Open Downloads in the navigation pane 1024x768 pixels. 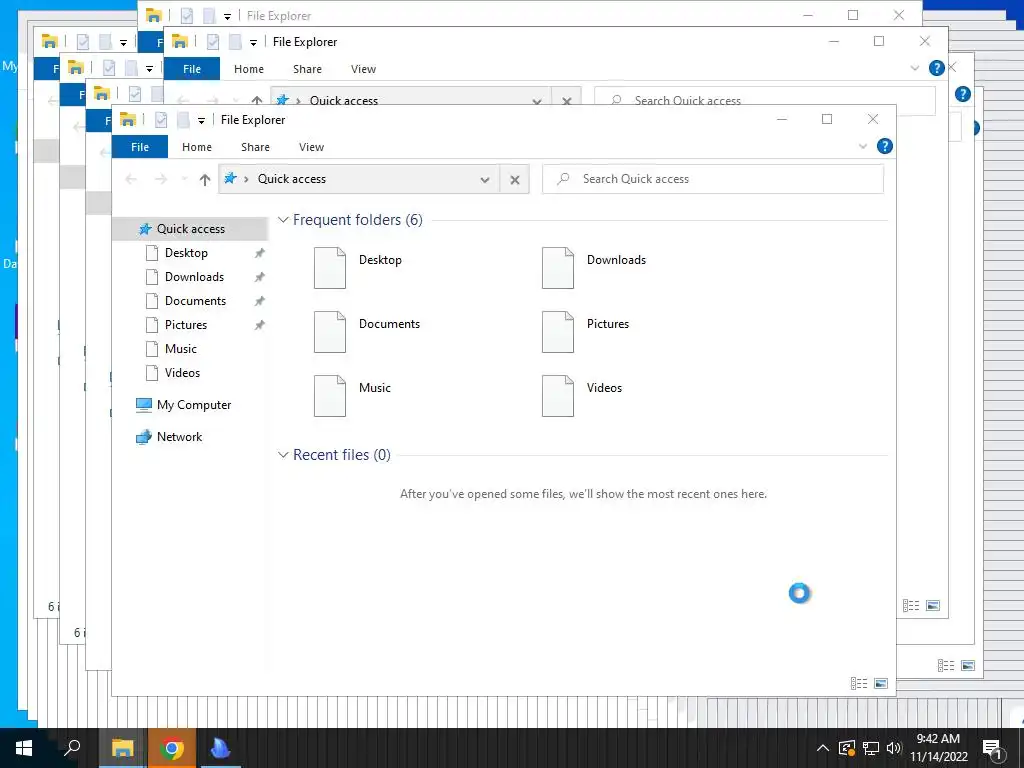[x=194, y=277]
